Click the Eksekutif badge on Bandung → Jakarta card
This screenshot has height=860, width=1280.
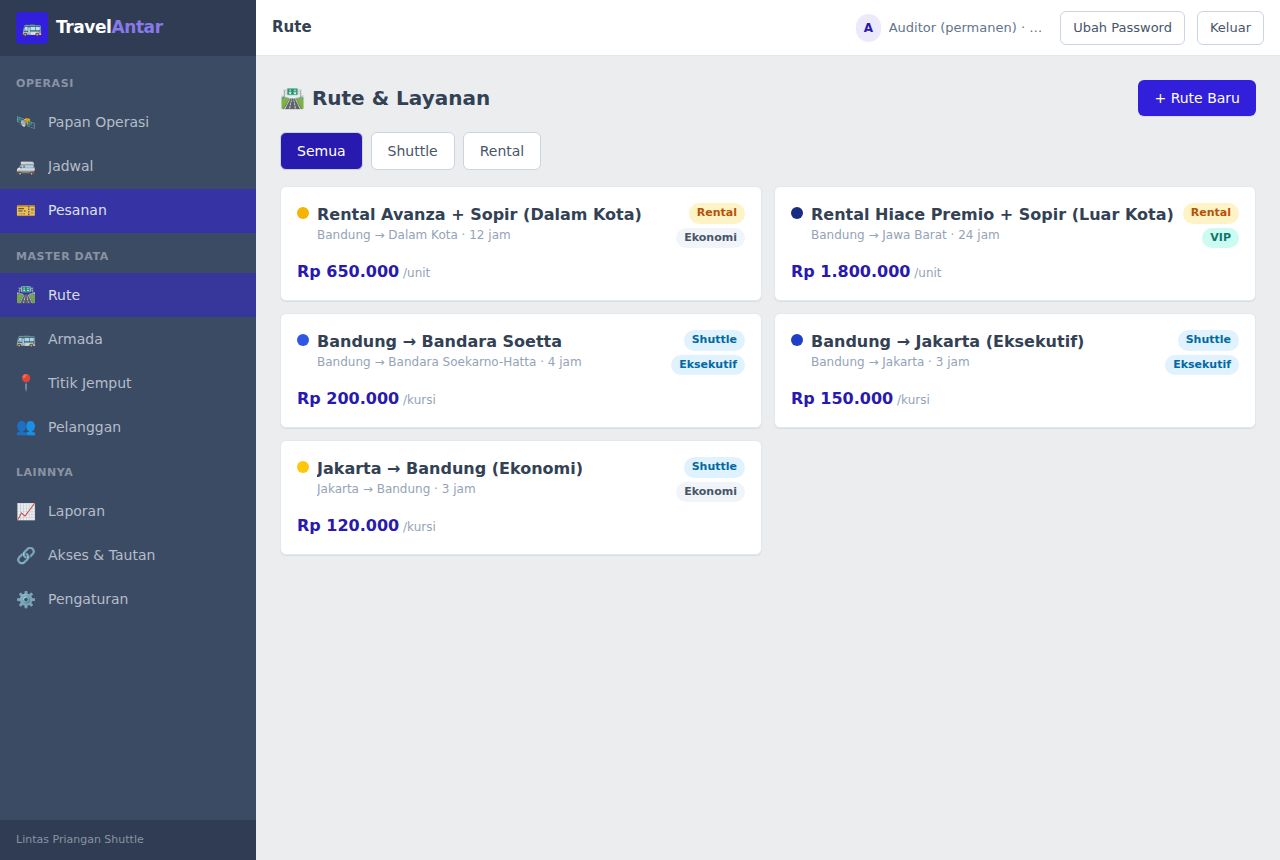tap(1202, 365)
